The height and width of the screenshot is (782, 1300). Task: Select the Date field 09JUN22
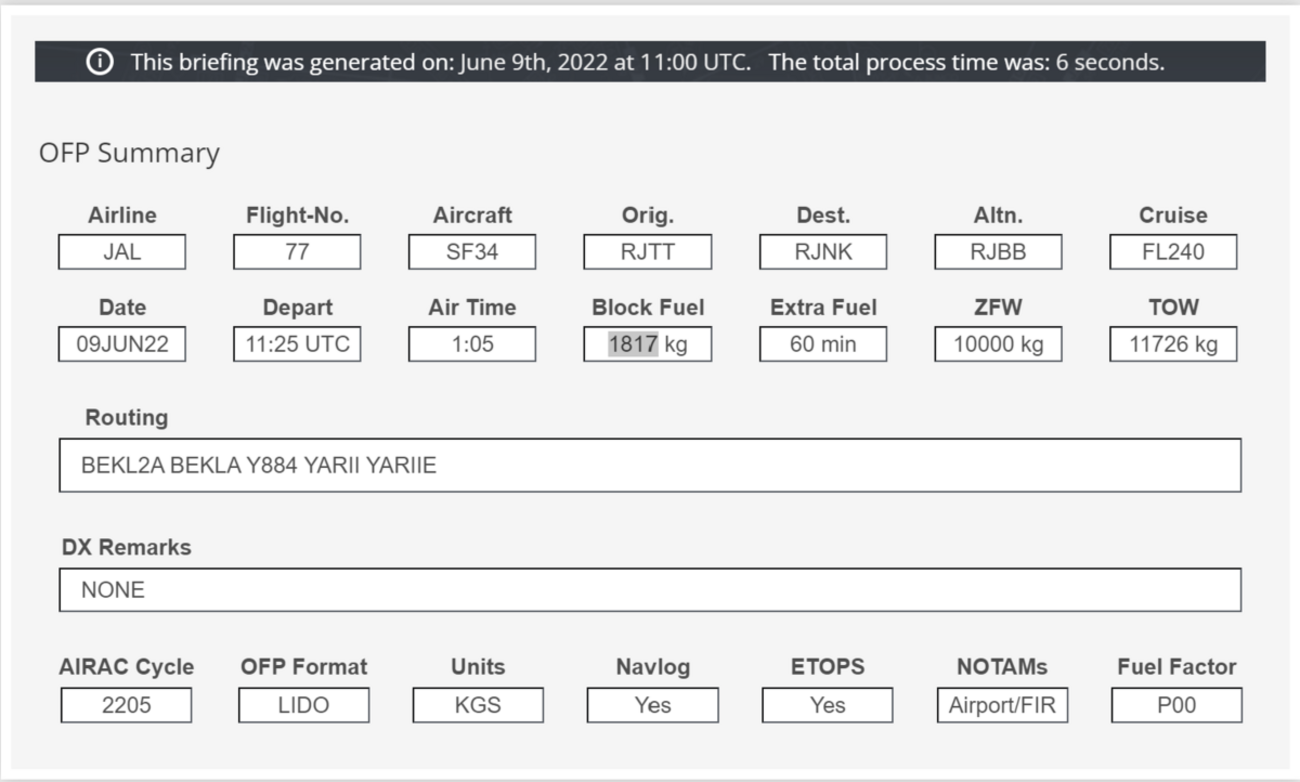122,344
